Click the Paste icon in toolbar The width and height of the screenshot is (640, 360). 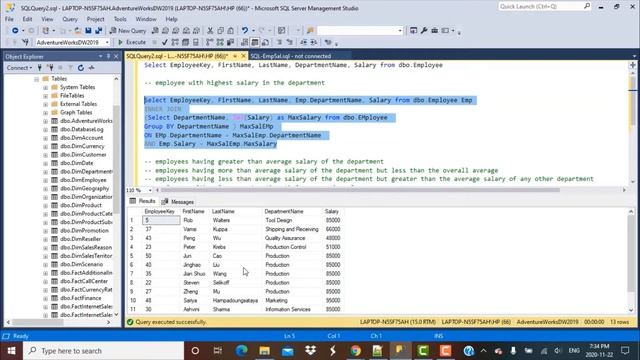click(x=231, y=31)
